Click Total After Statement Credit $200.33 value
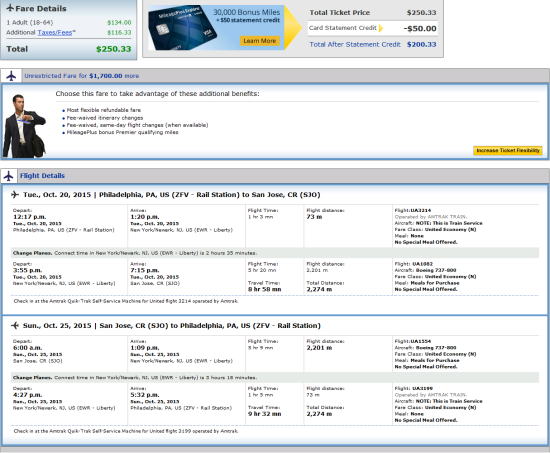 [x=422, y=45]
